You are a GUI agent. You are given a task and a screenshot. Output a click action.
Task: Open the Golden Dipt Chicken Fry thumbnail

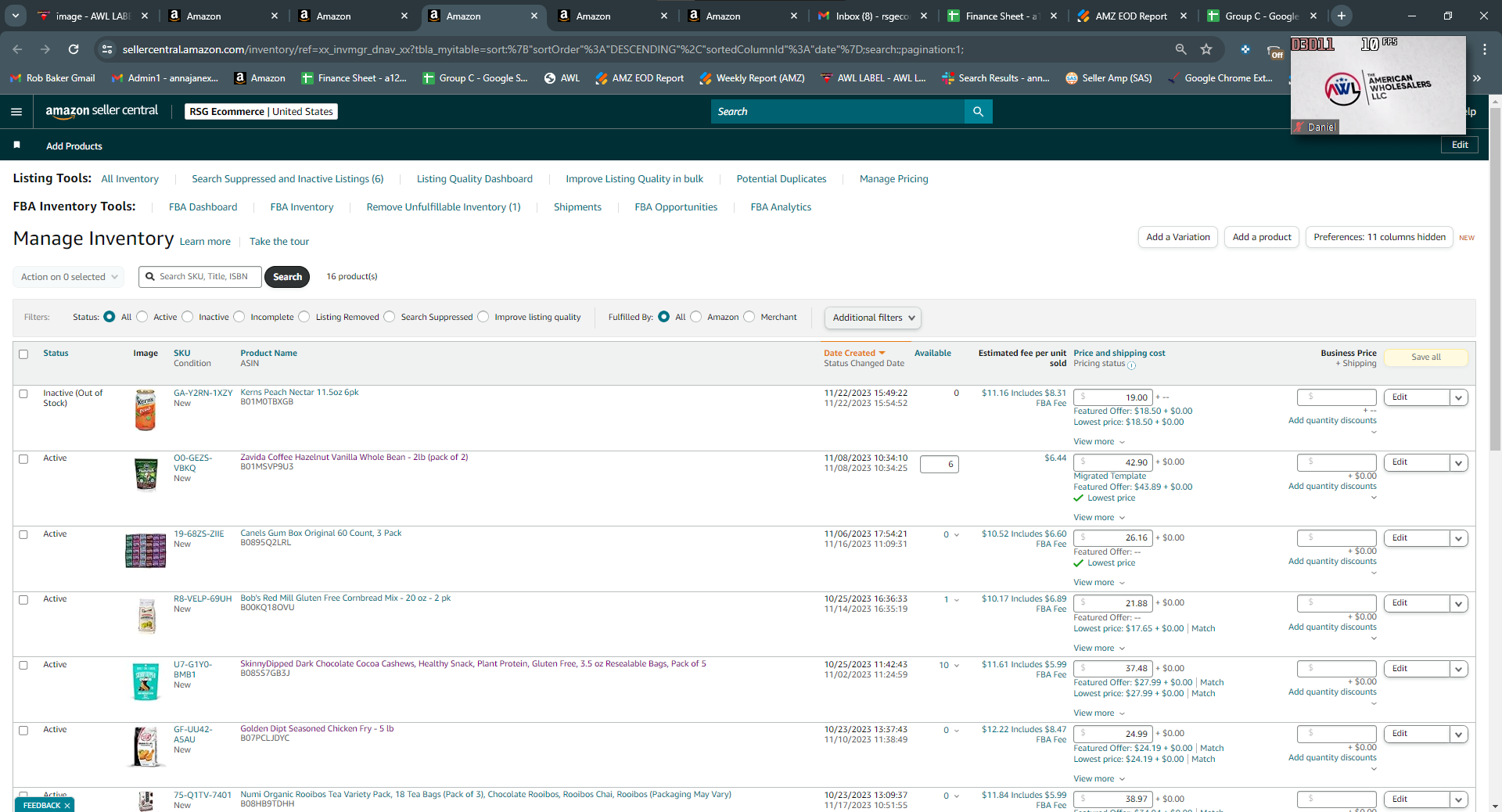[x=146, y=747]
